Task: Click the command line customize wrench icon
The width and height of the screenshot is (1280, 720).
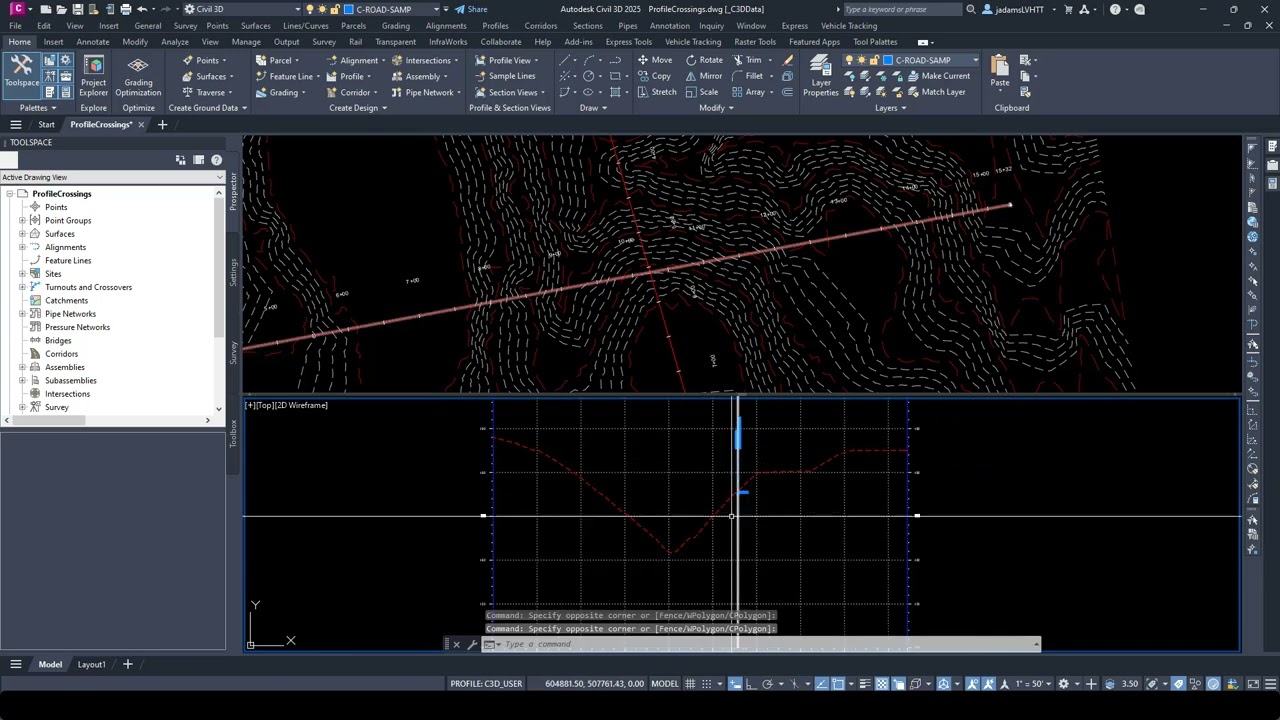Action: [472, 645]
